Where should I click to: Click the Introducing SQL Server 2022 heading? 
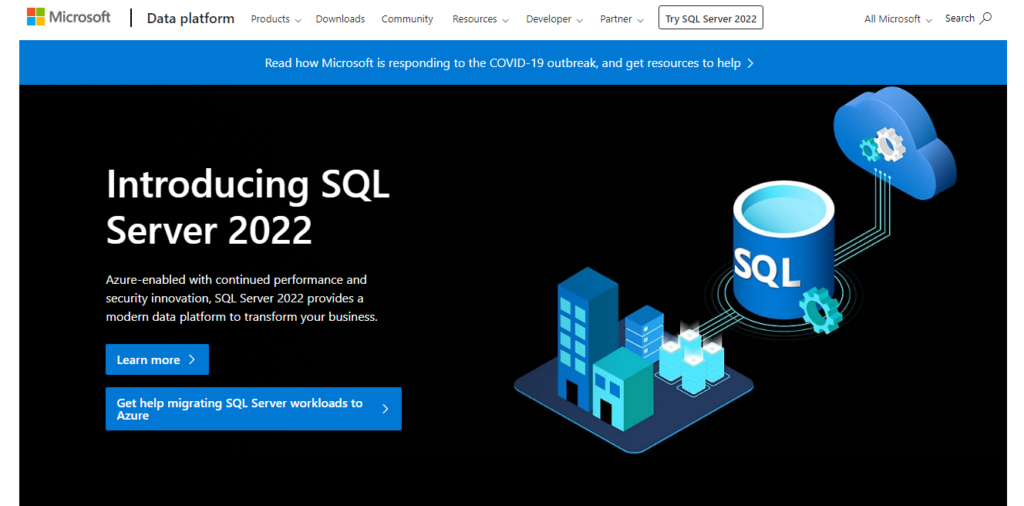pyautogui.click(x=248, y=206)
